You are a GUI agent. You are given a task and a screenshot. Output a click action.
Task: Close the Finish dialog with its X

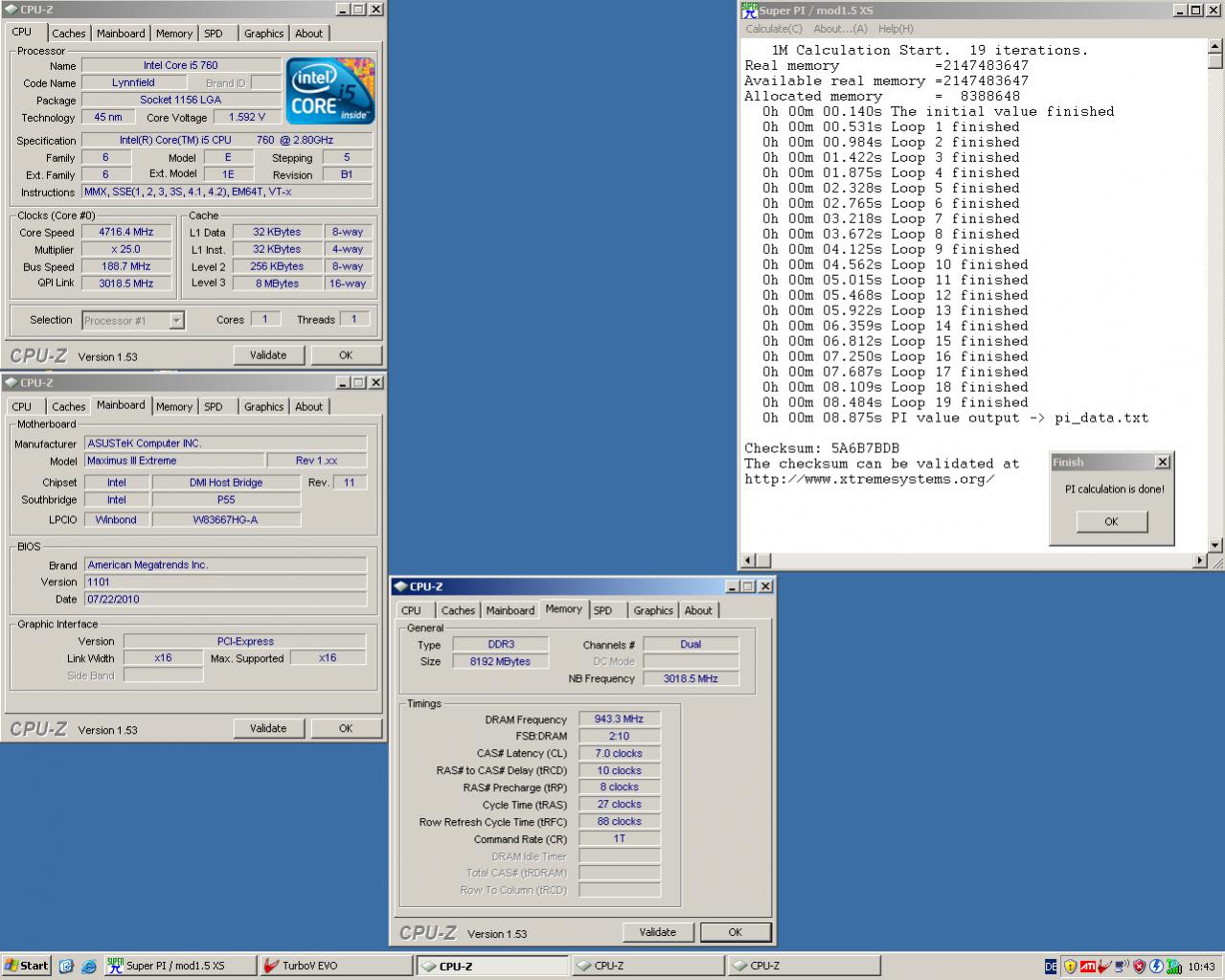point(1162,462)
